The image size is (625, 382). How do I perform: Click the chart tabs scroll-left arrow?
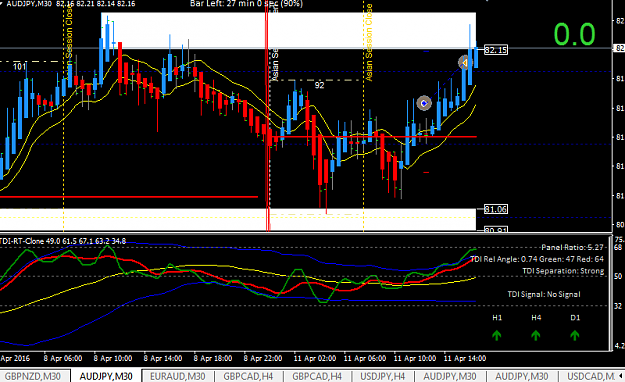click(x=620, y=376)
